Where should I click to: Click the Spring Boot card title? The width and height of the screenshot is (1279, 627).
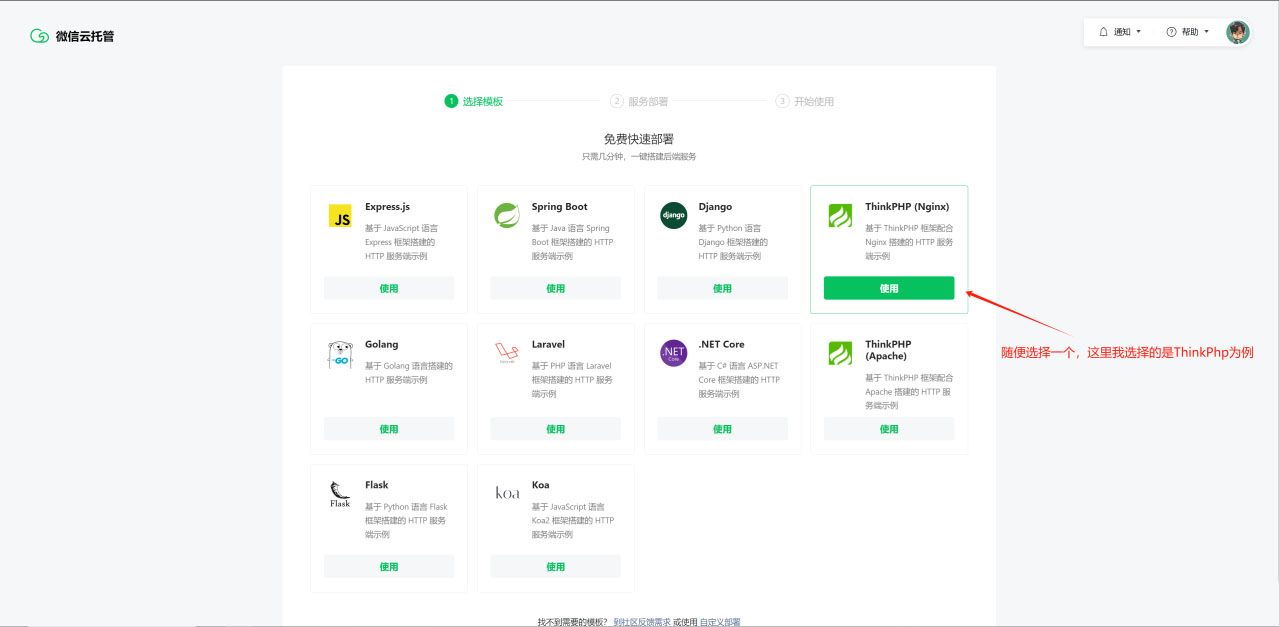tap(560, 207)
